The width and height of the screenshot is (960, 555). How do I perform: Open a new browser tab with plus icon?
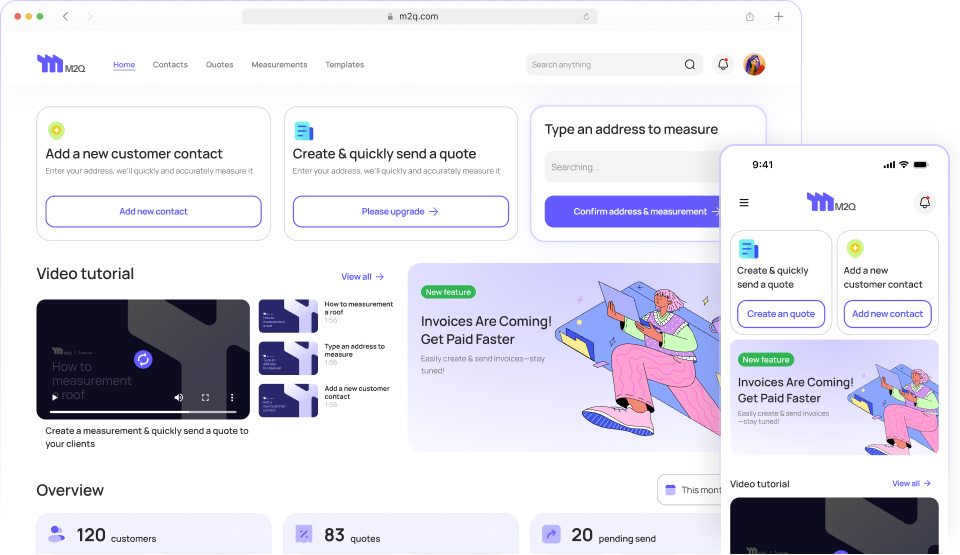click(x=779, y=17)
